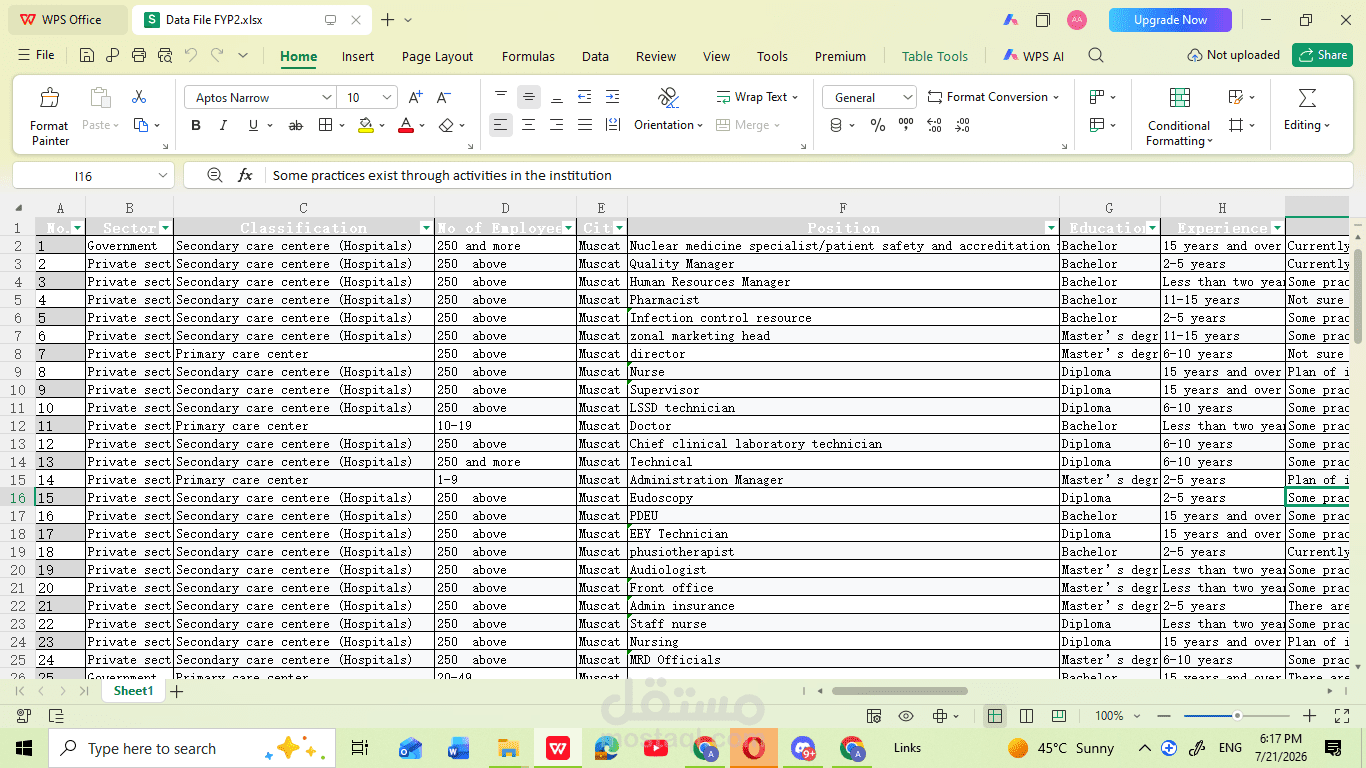Open the Data tab
The width and height of the screenshot is (1366, 768).
595,56
